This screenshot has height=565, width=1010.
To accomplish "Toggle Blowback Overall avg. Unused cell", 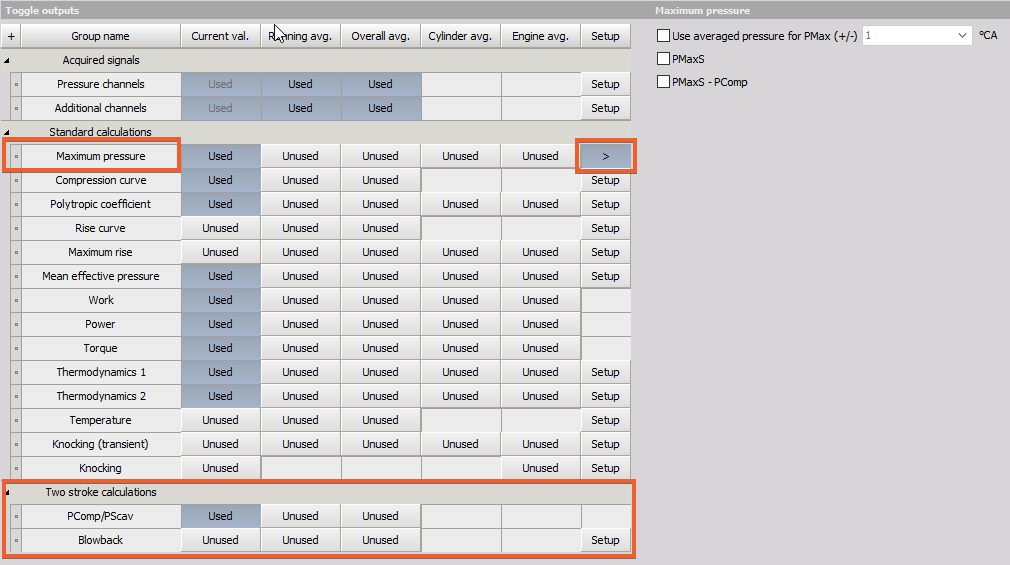I will (380, 541).
